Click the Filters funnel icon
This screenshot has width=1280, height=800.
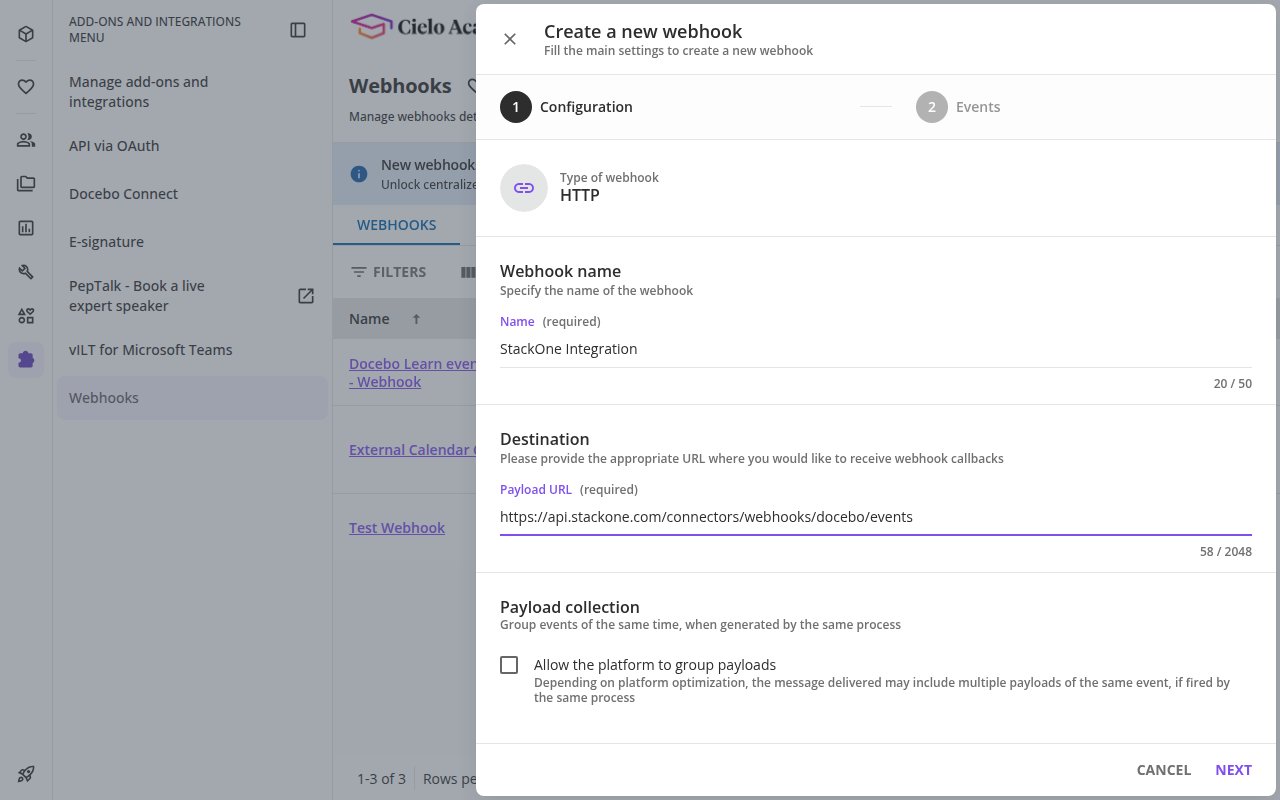tap(359, 272)
